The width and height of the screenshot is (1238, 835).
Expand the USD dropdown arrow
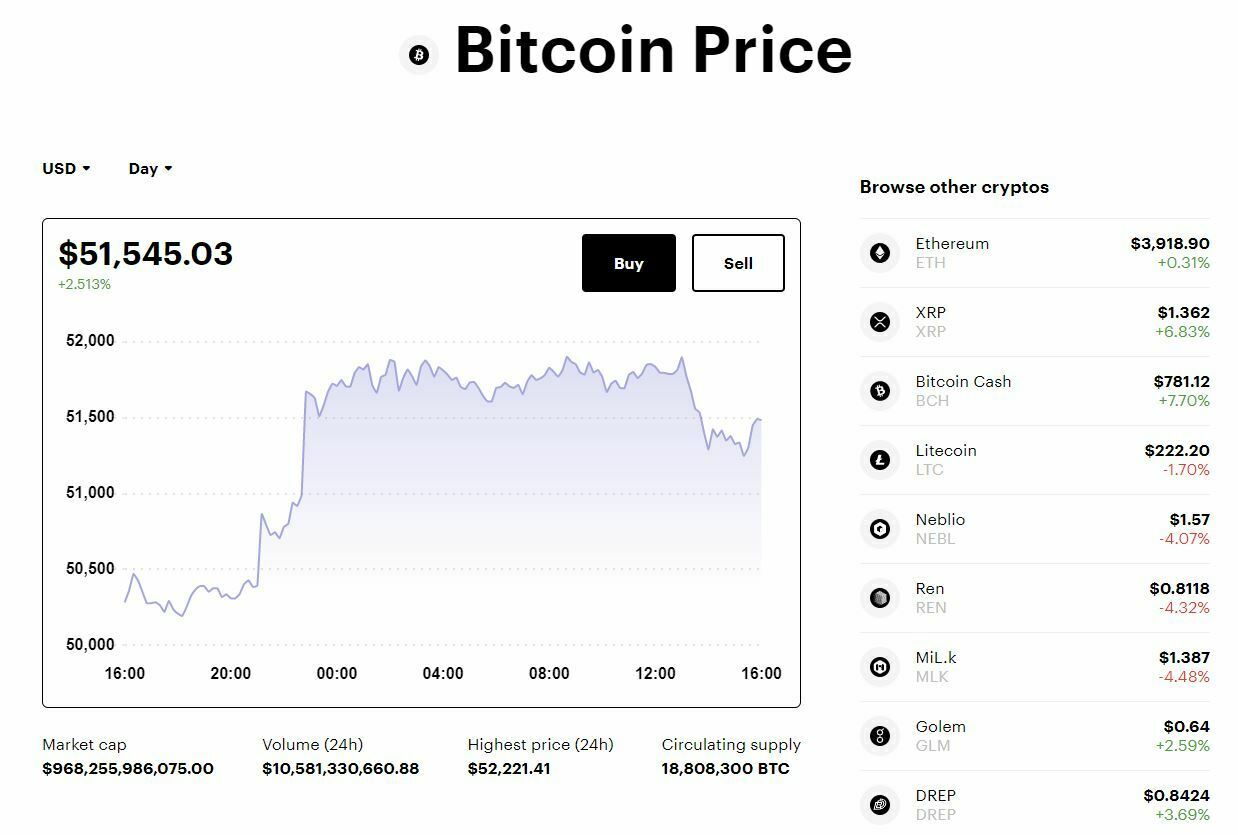(88, 168)
